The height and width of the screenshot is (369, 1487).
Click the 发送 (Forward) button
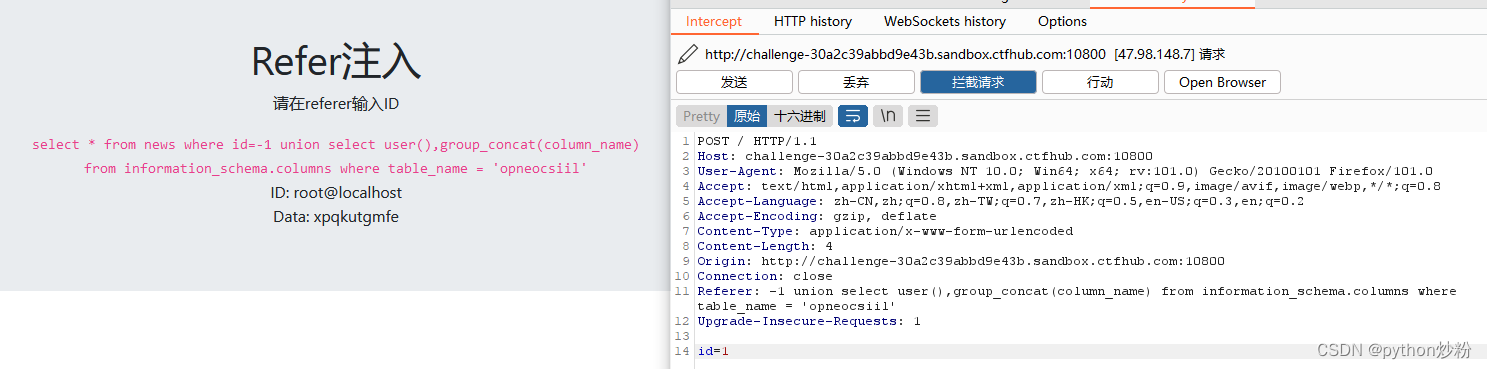click(x=734, y=82)
